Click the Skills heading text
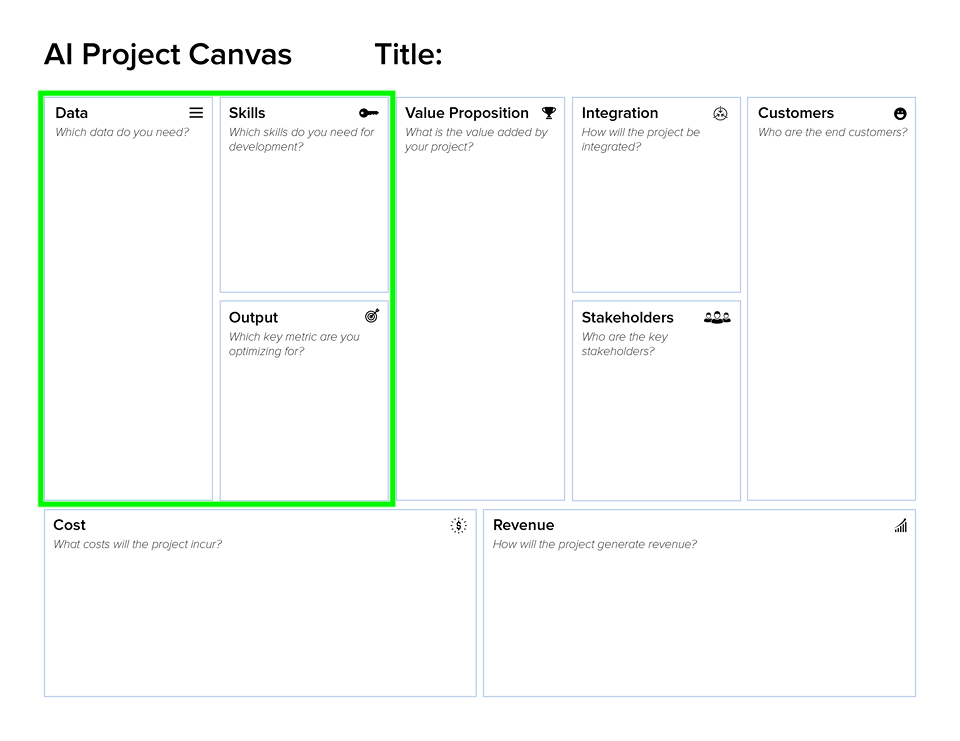The image size is (960, 741). (247, 113)
